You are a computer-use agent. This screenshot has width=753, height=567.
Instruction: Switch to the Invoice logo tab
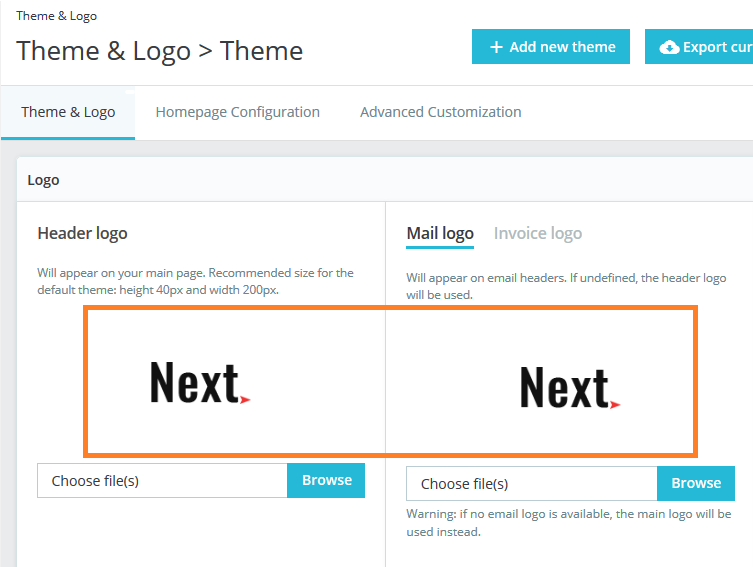tap(538, 233)
